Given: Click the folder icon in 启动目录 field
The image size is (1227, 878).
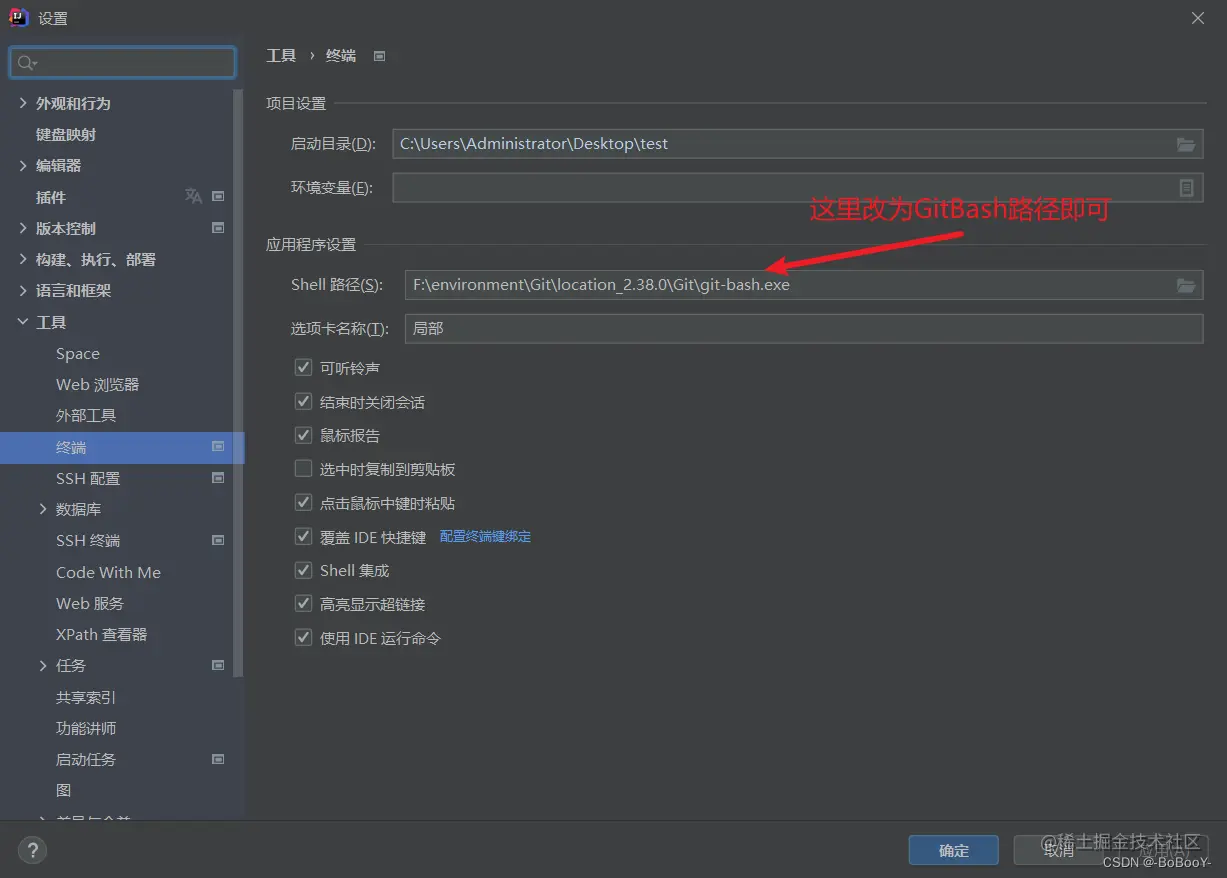Looking at the screenshot, I should click(x=1186, y=144).
